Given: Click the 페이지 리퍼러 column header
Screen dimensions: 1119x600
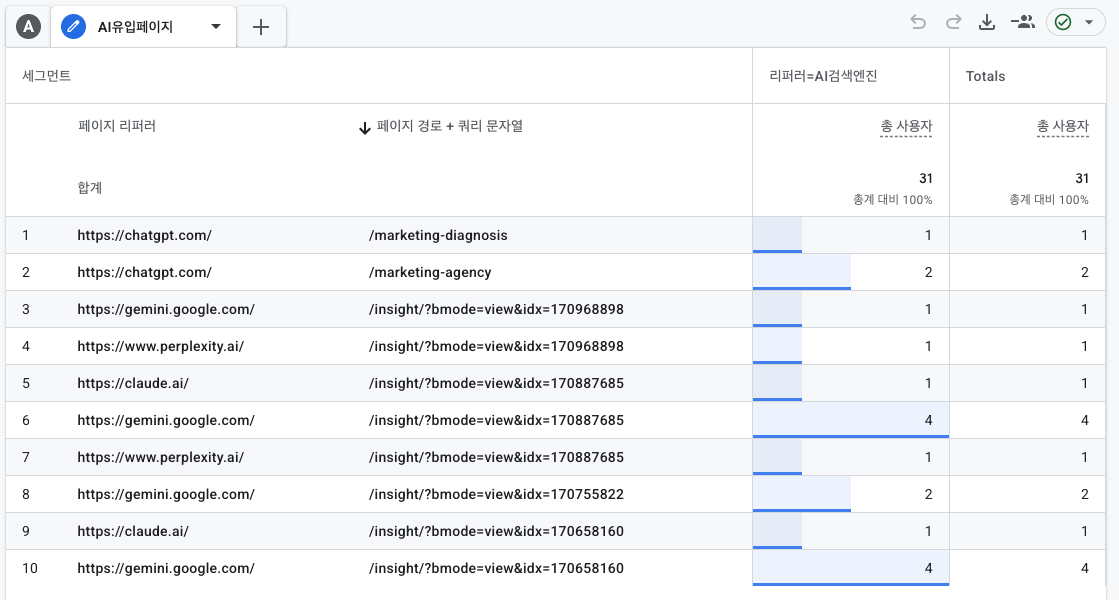Looking at the screenshot, I should pyautogui.click(x=117, y=126).
